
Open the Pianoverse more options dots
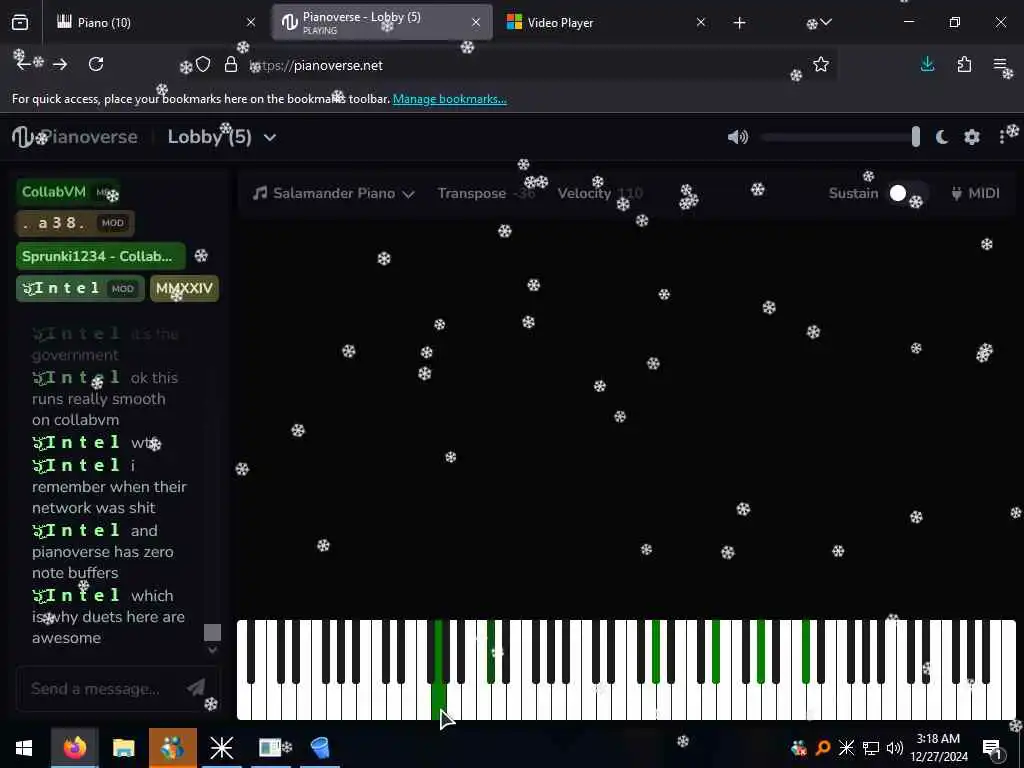pos(1002,137)
